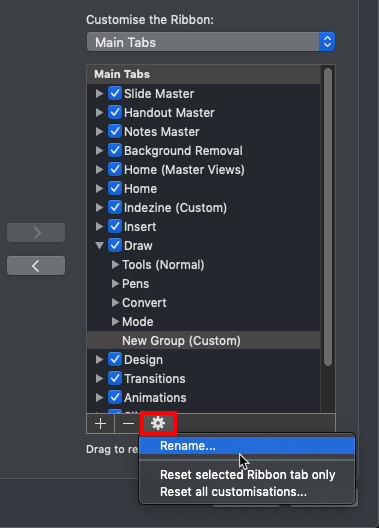Screen dimensions: 379x528
Task: Choose Reset selected Ribbon tab only
Action: coord(247,475)
